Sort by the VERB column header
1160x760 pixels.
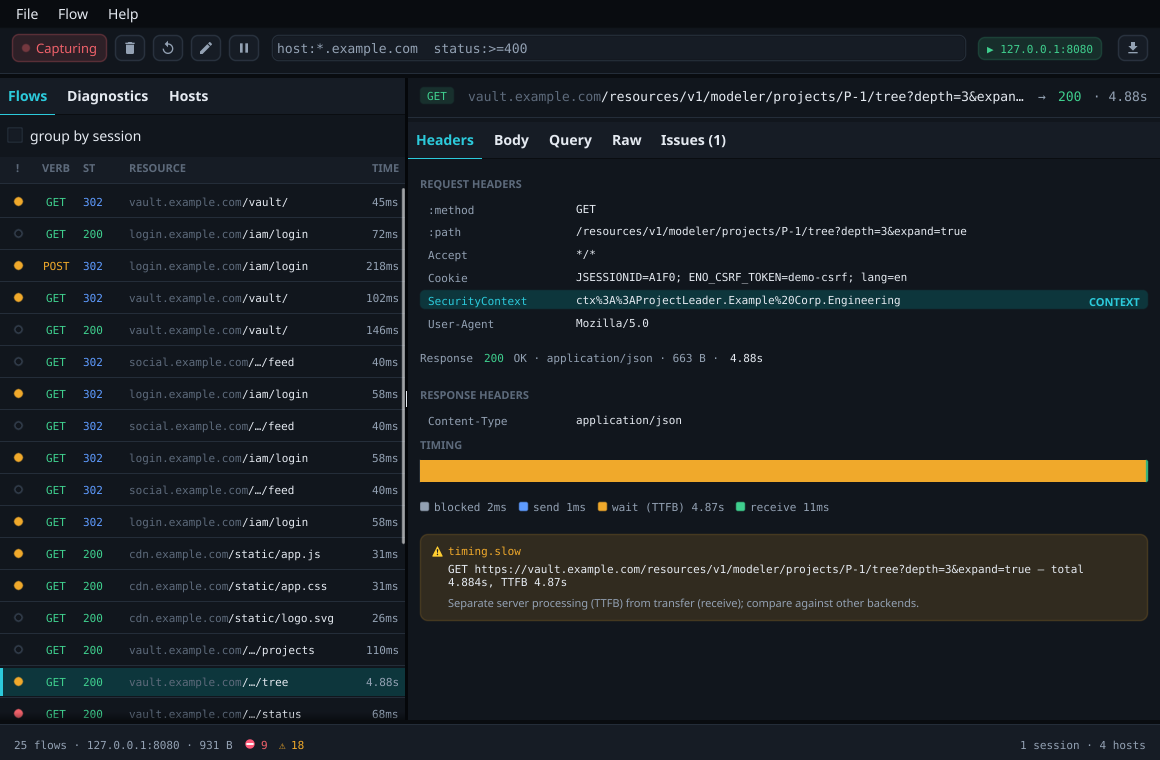click(x=55, y=168)
